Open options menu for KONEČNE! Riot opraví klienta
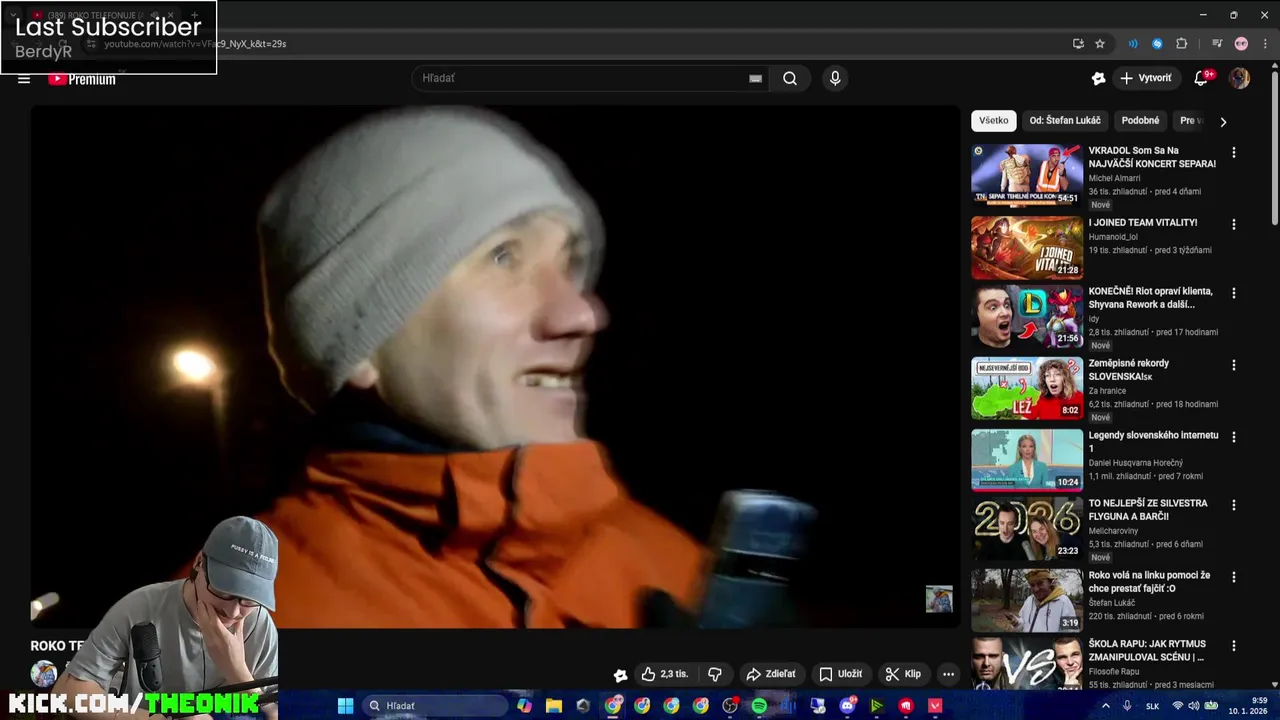The image size is (1280, 720). (1233, 293)
